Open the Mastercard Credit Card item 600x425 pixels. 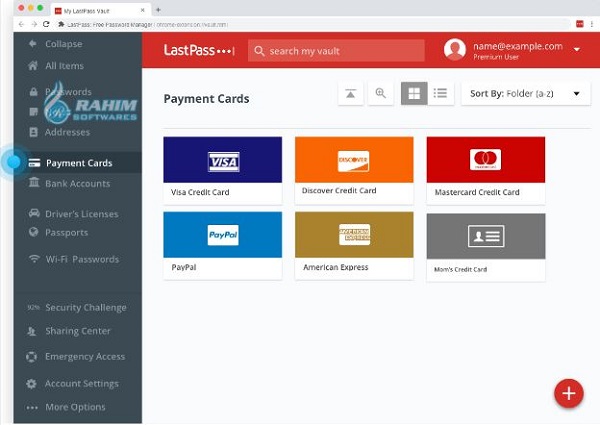(x=486, y=170)
